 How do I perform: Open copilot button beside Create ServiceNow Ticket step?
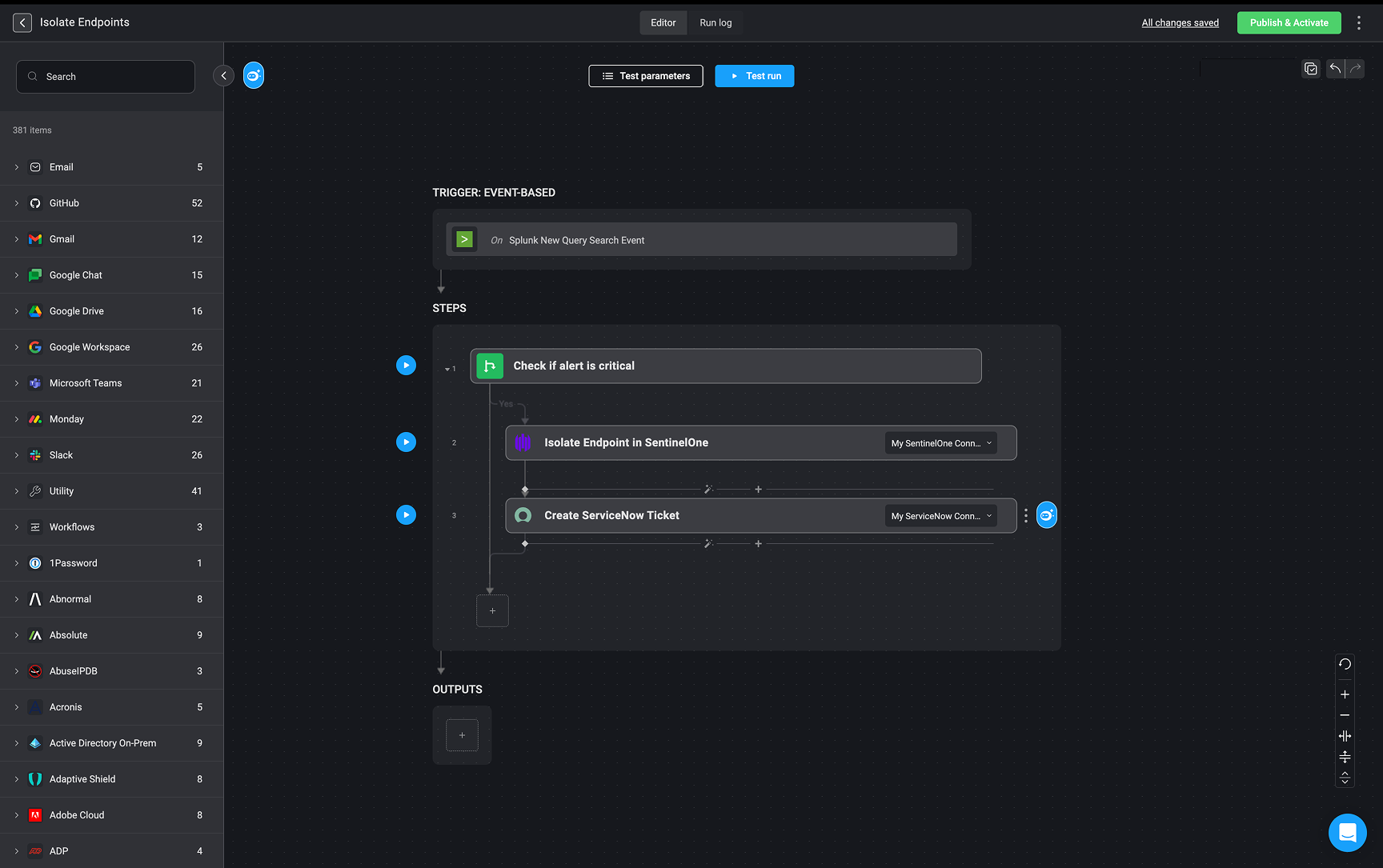1047,516
